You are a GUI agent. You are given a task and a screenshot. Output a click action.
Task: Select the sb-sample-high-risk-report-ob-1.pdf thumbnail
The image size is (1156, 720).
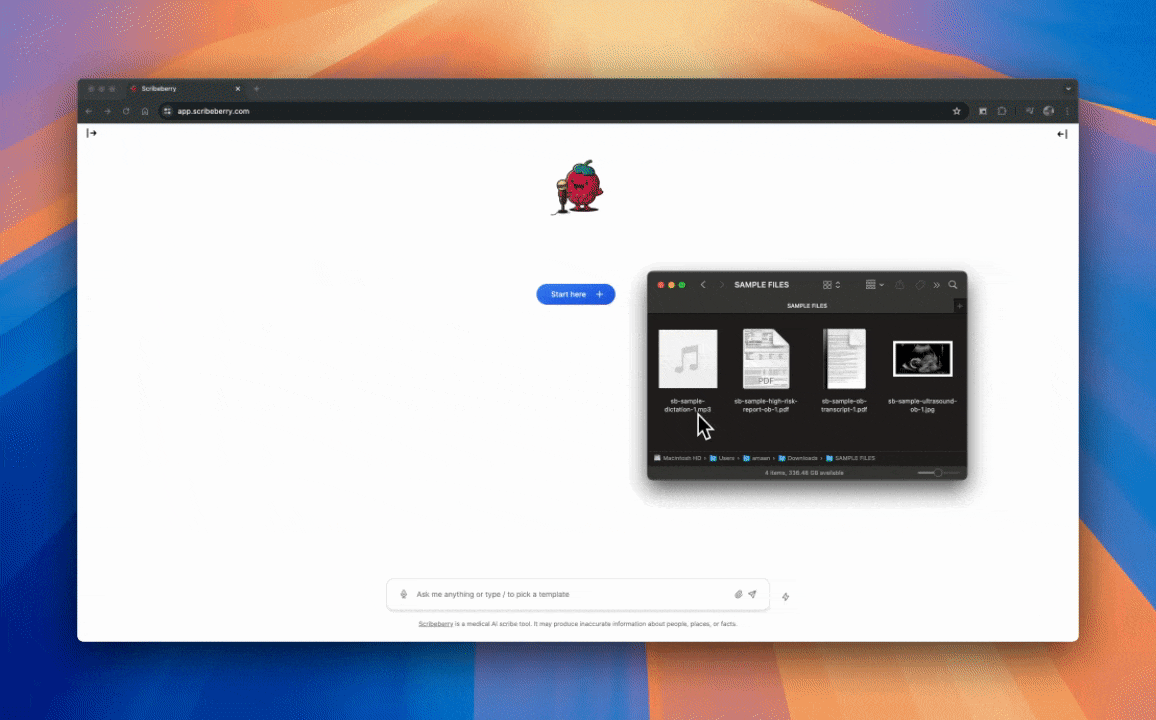[x=766, y=359]
